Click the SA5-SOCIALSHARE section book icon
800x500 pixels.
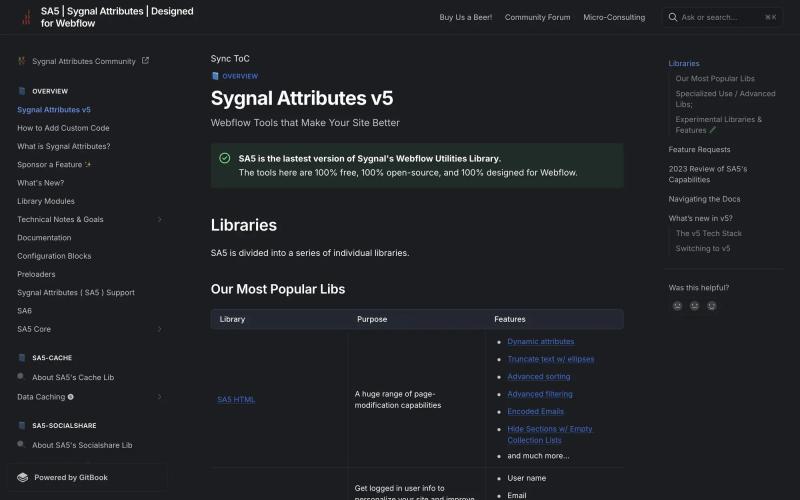click(21, 426)
